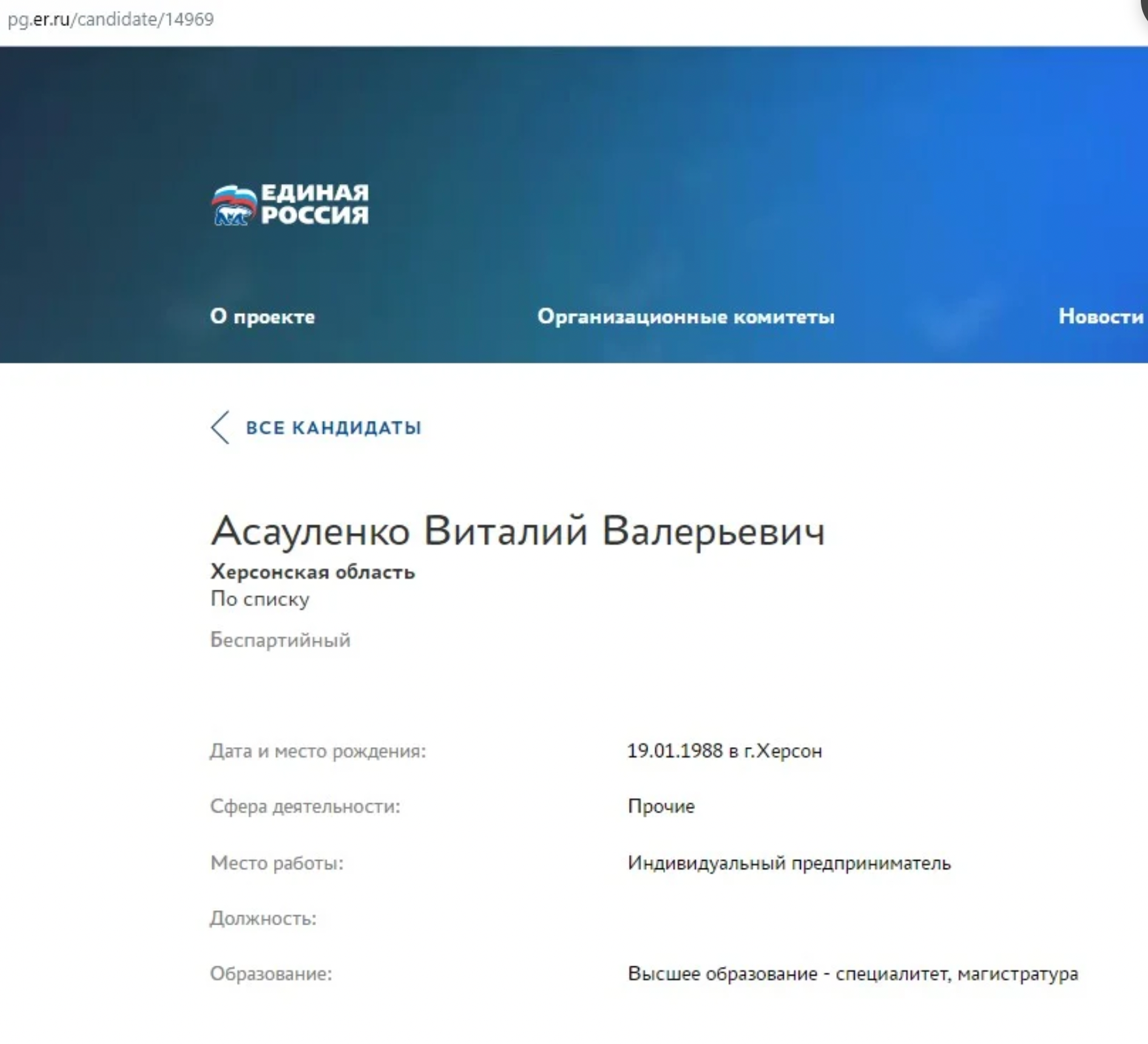This screenshot has height=1044, width=1148.
Task: Open the Новости menu item
Action: click(1100, 316)
